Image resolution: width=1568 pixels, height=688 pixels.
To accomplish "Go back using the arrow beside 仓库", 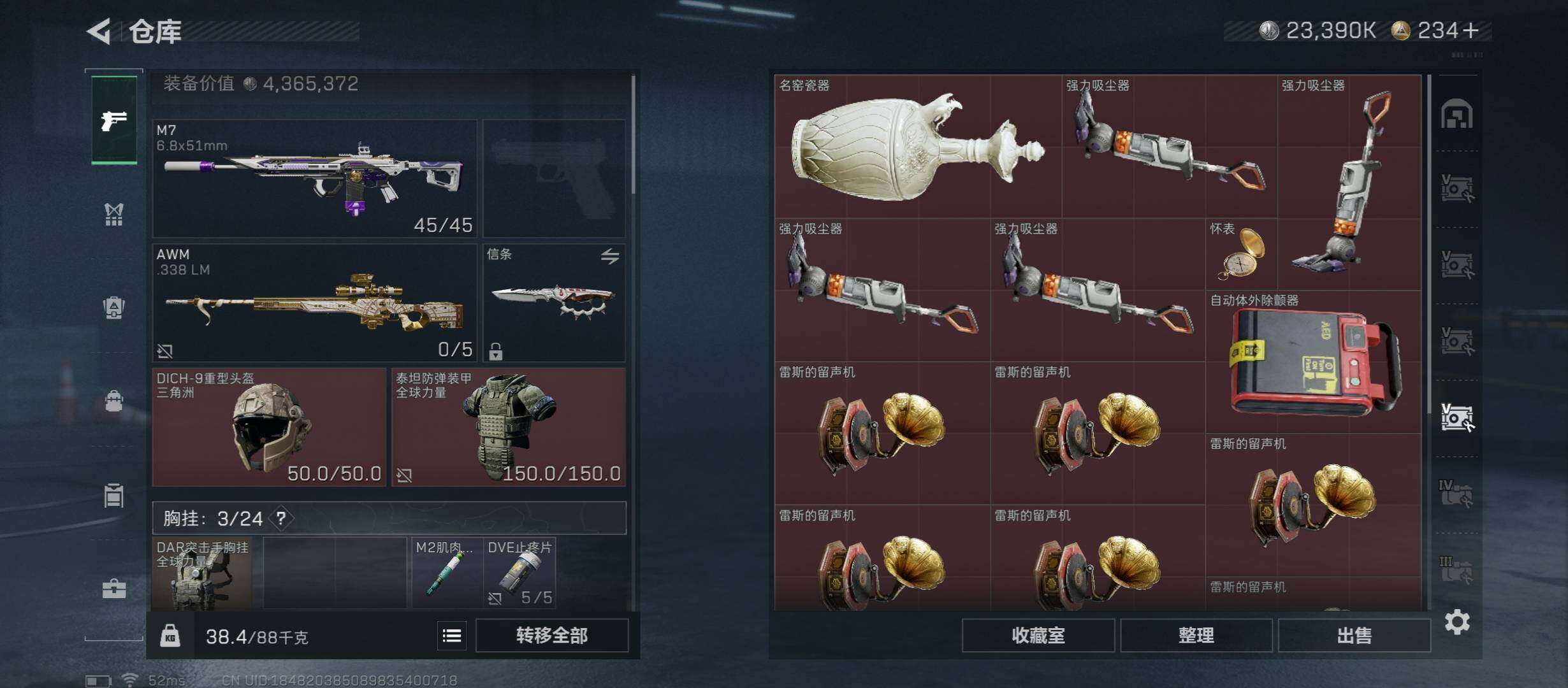I will 99,31.
